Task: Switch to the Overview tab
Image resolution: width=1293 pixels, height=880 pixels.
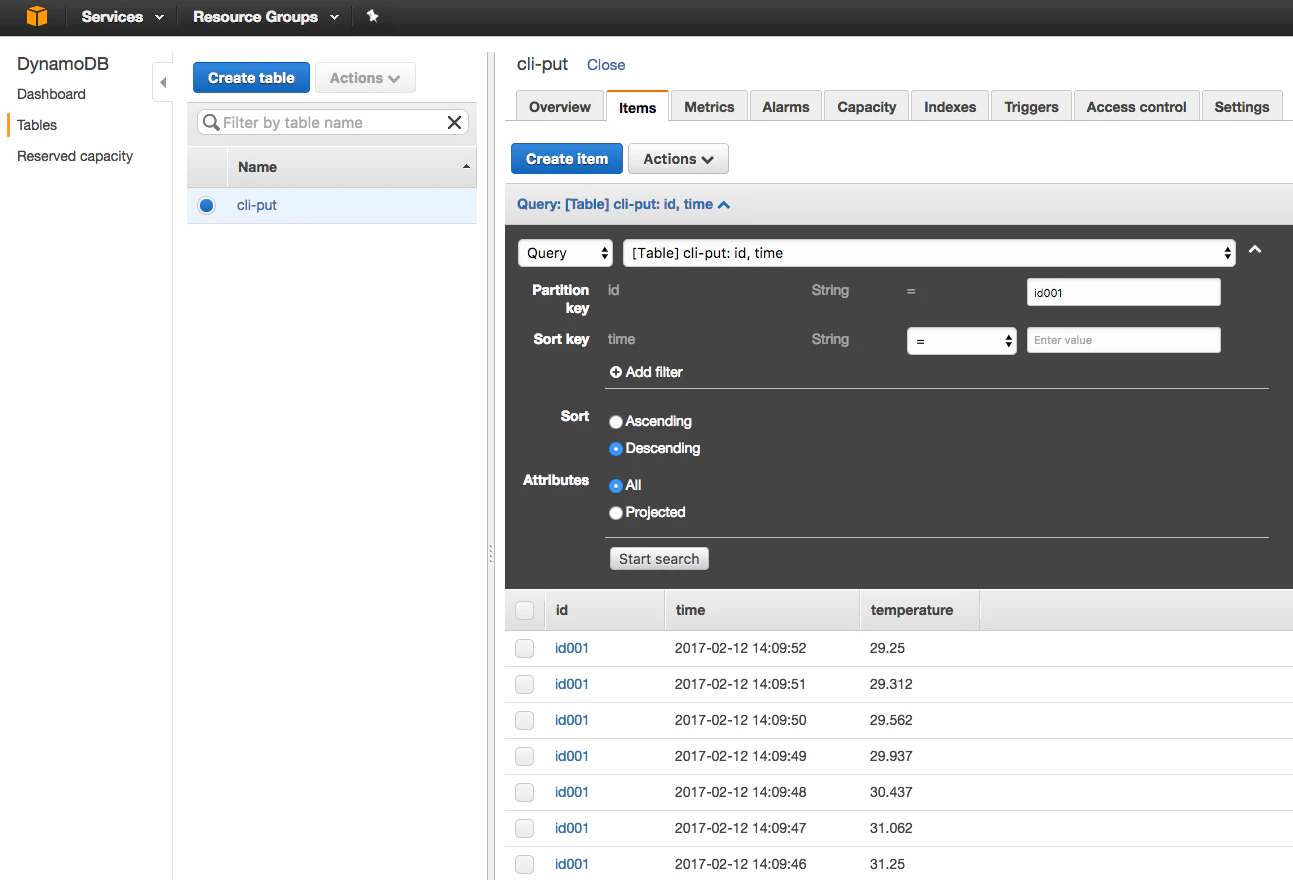Action: click(x=560, y=107)
